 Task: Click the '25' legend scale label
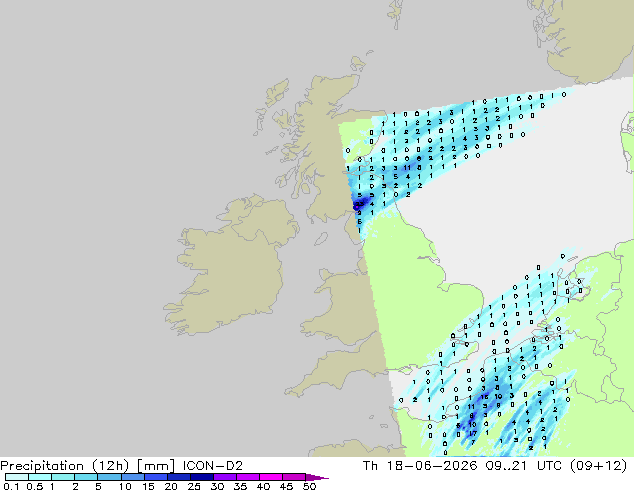(194, 486)
